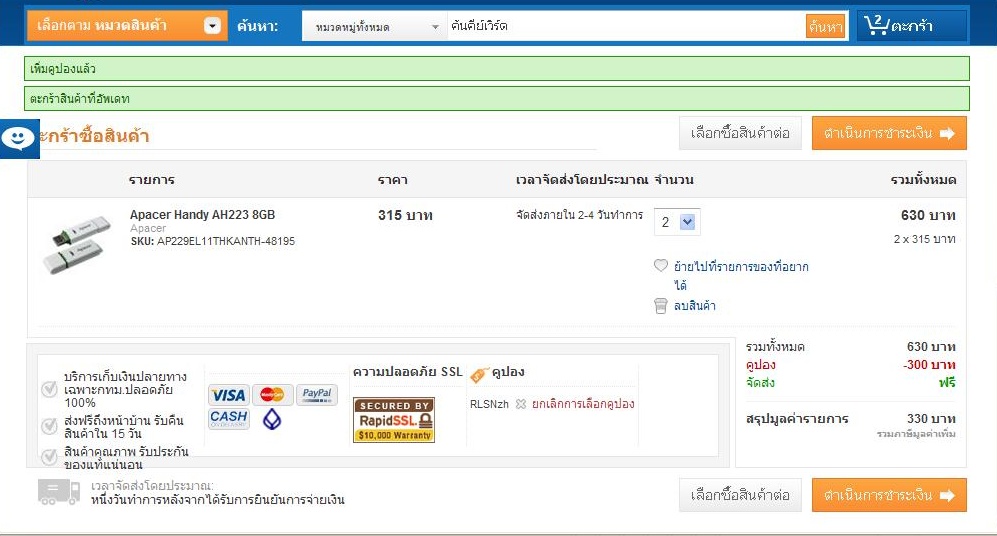Image resolution: width=997 pixels, height=536 pixels.
Task: Click the X icon next to coupon RLSNzh
Action: 521,404
